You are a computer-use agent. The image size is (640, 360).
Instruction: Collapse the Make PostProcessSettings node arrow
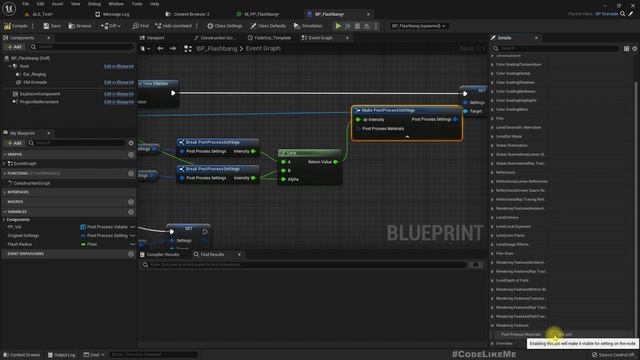click(407, 137)
